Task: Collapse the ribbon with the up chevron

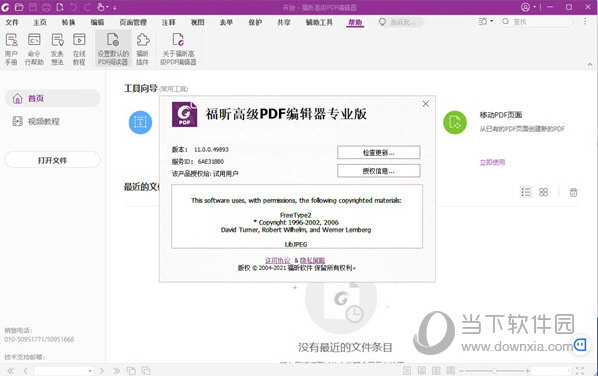Action: (x=590, y=64)
